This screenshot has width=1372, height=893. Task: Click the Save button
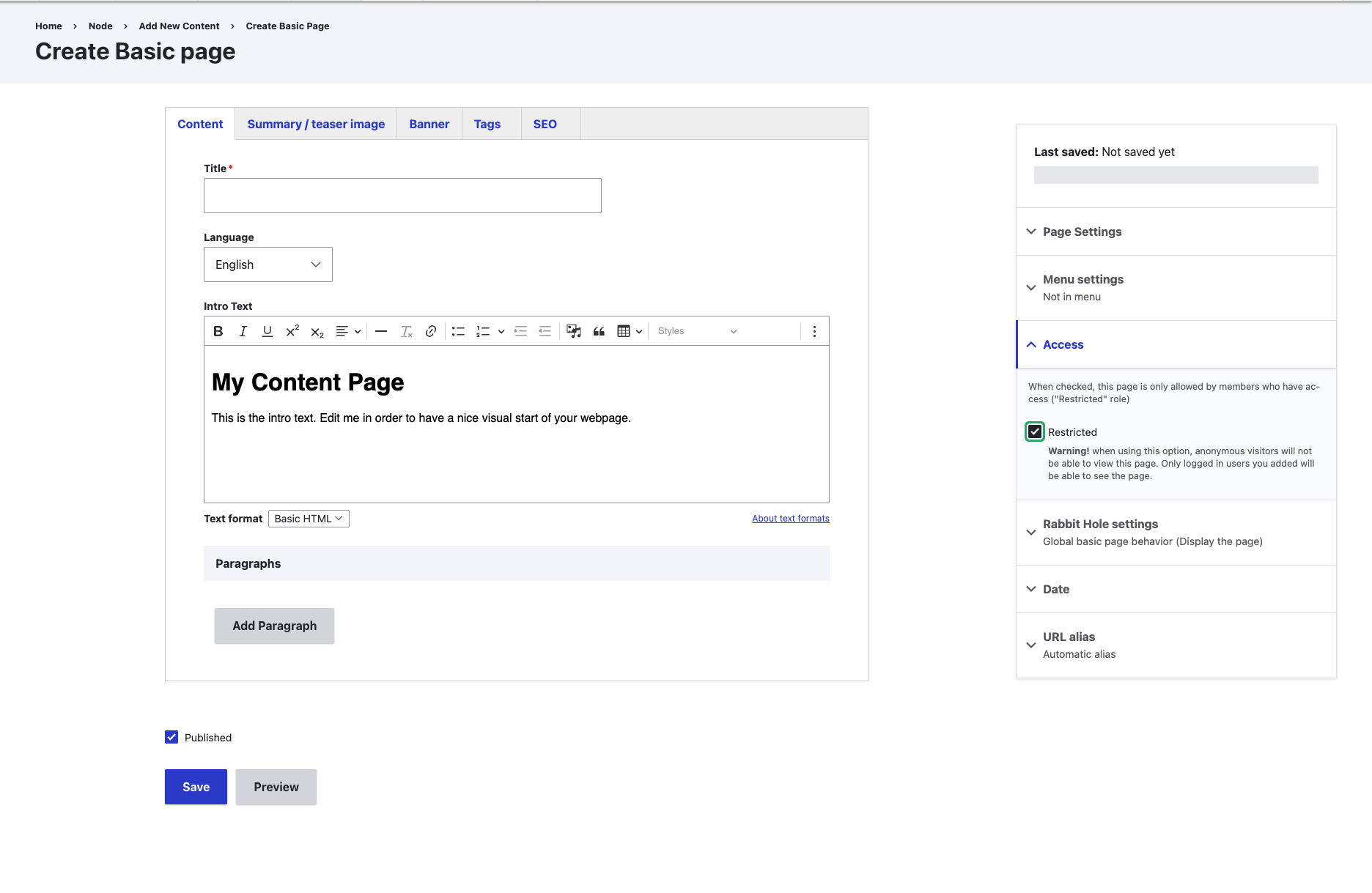point(196,787)
